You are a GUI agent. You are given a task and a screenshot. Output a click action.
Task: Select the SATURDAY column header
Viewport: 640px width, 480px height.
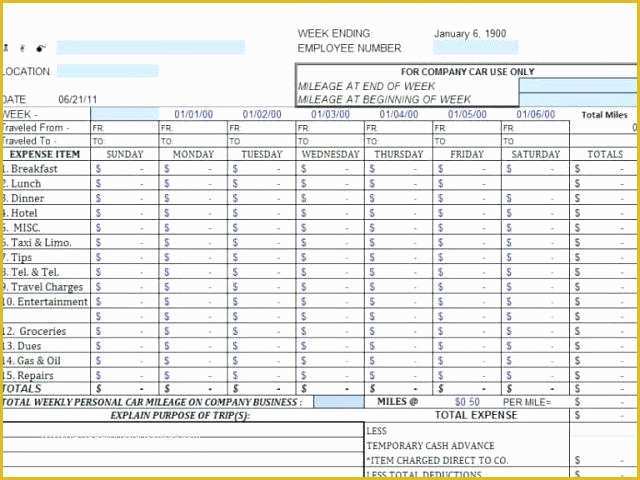[536, 154]
